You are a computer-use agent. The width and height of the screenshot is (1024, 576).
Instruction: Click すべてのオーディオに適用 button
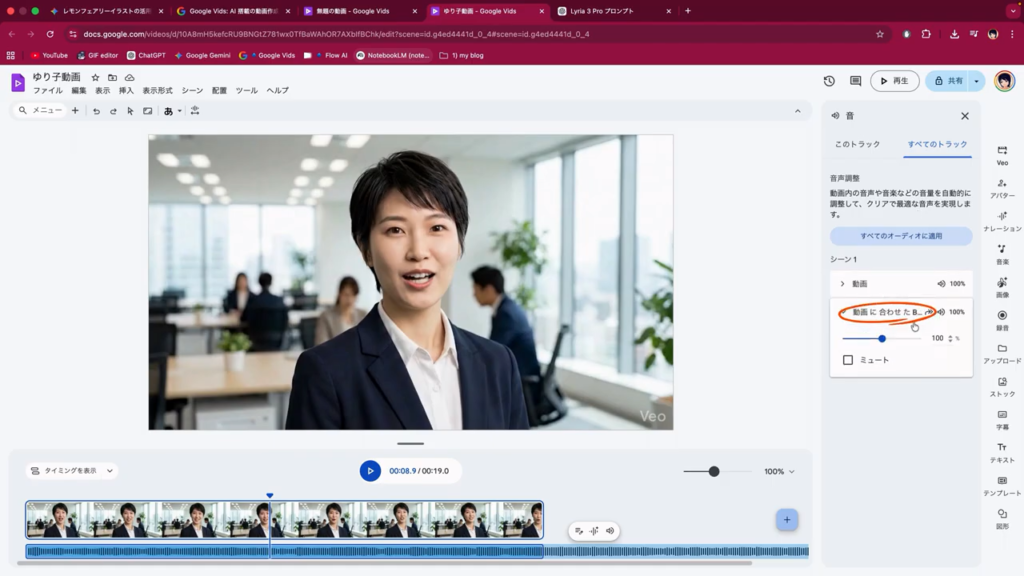pyautogui.click(x=900, y=236)
